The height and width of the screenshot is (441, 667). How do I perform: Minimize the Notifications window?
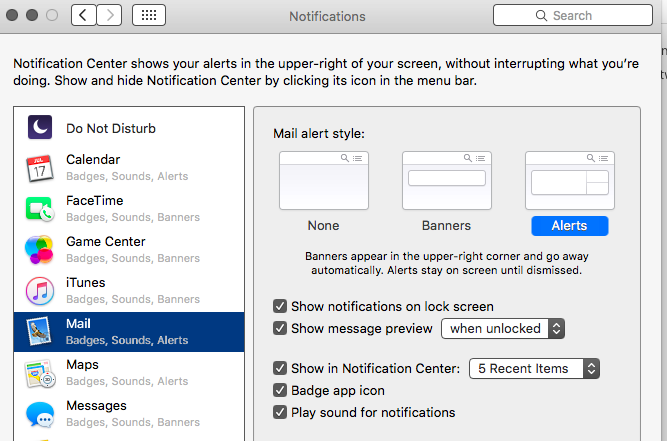click(x=32, y=15)
